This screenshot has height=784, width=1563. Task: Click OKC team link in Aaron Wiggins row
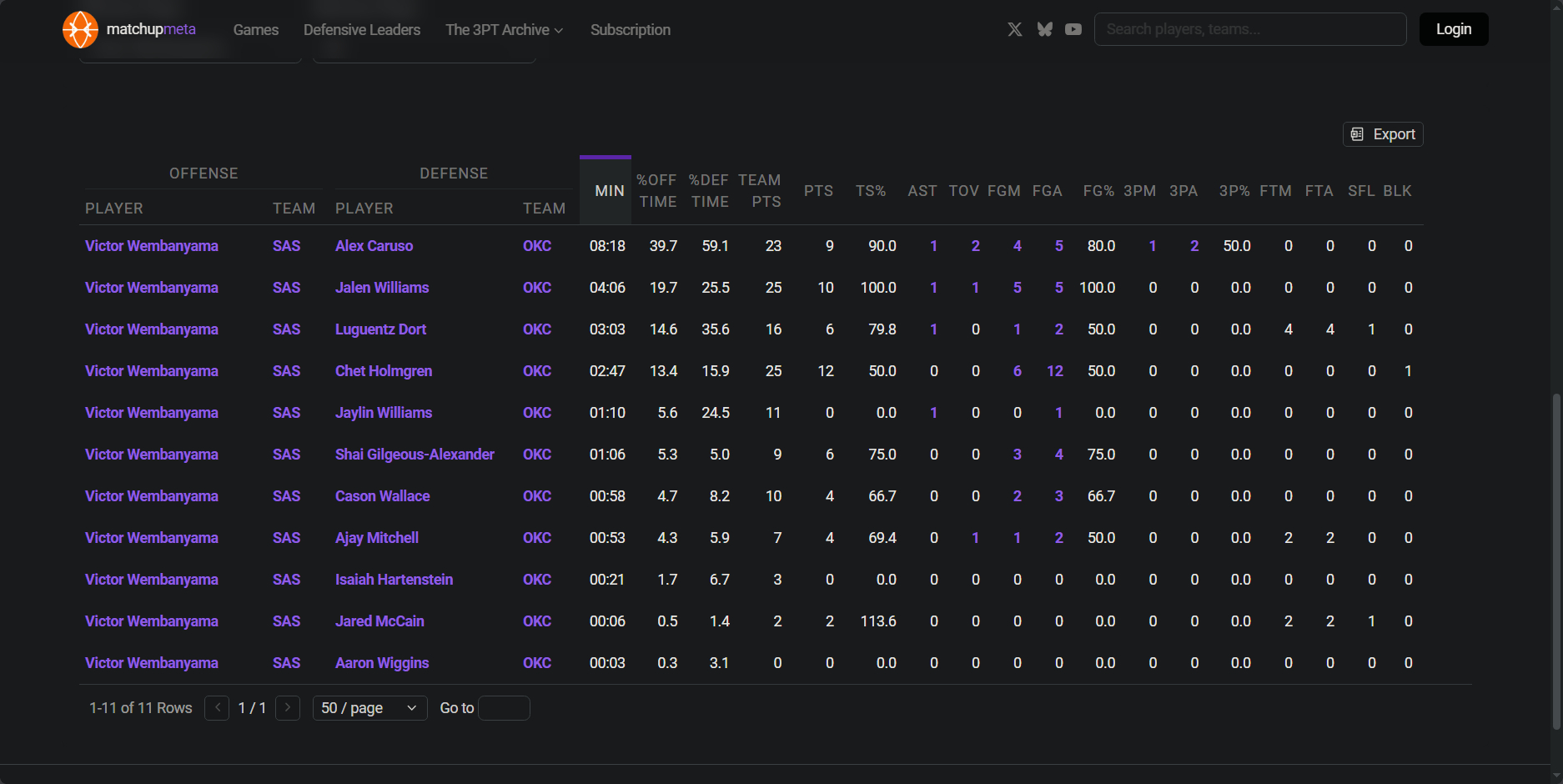click(537, 663)
